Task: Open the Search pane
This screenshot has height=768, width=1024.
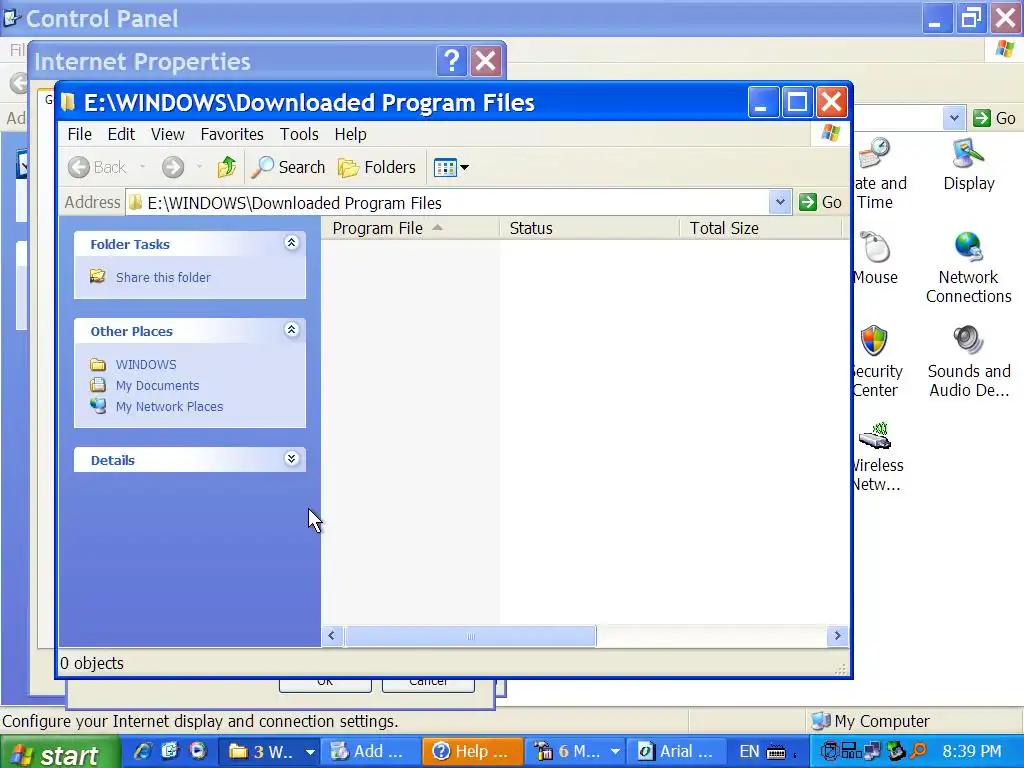Action: 288,167
